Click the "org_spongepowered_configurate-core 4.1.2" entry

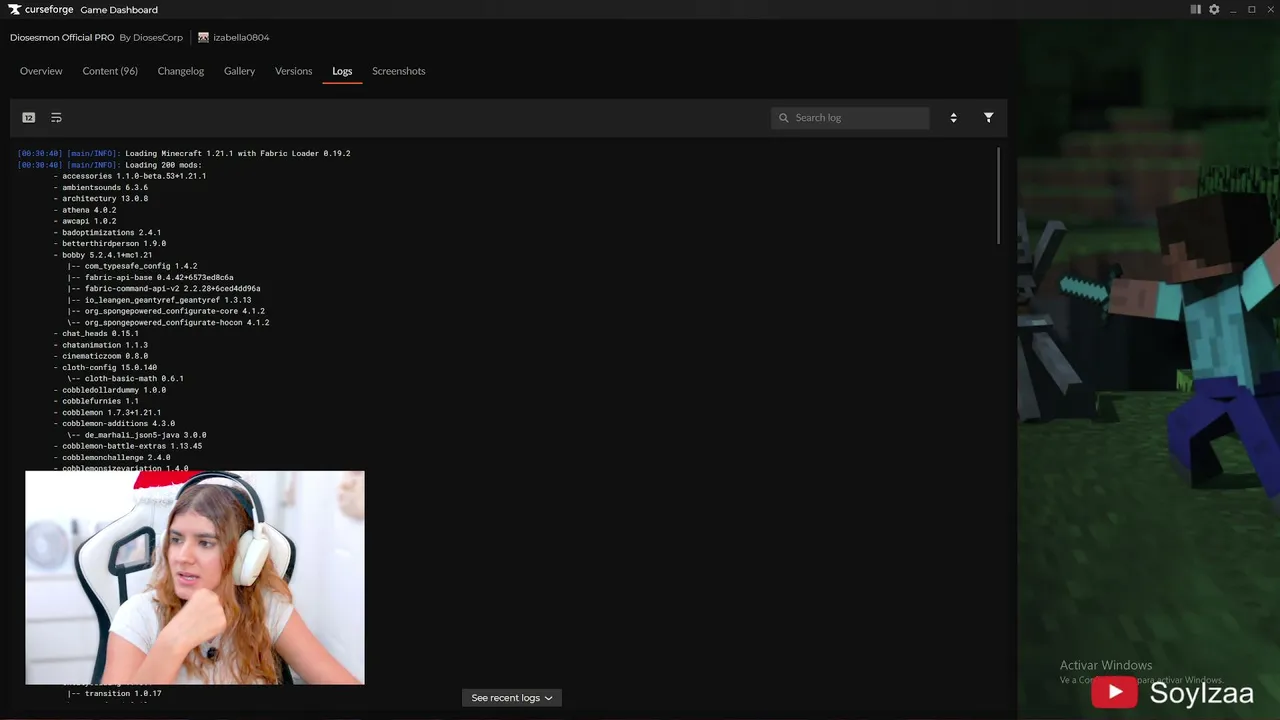[x=175, y=311]
